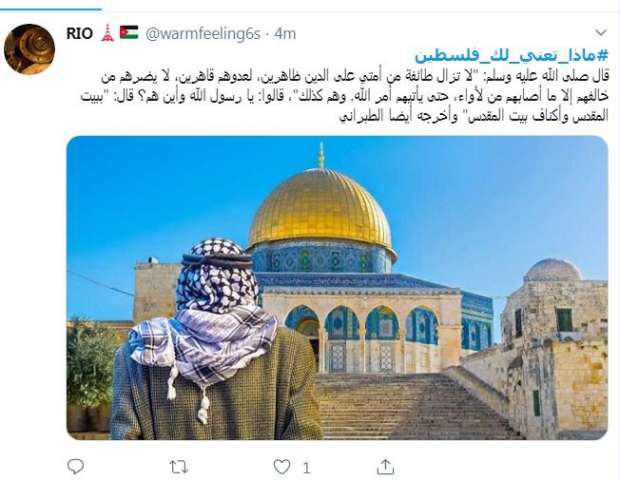The height and width of the screenshot is (480, 620).
Task: Click the last line of Arabic tweet text
Action: (x=474, y=116)
